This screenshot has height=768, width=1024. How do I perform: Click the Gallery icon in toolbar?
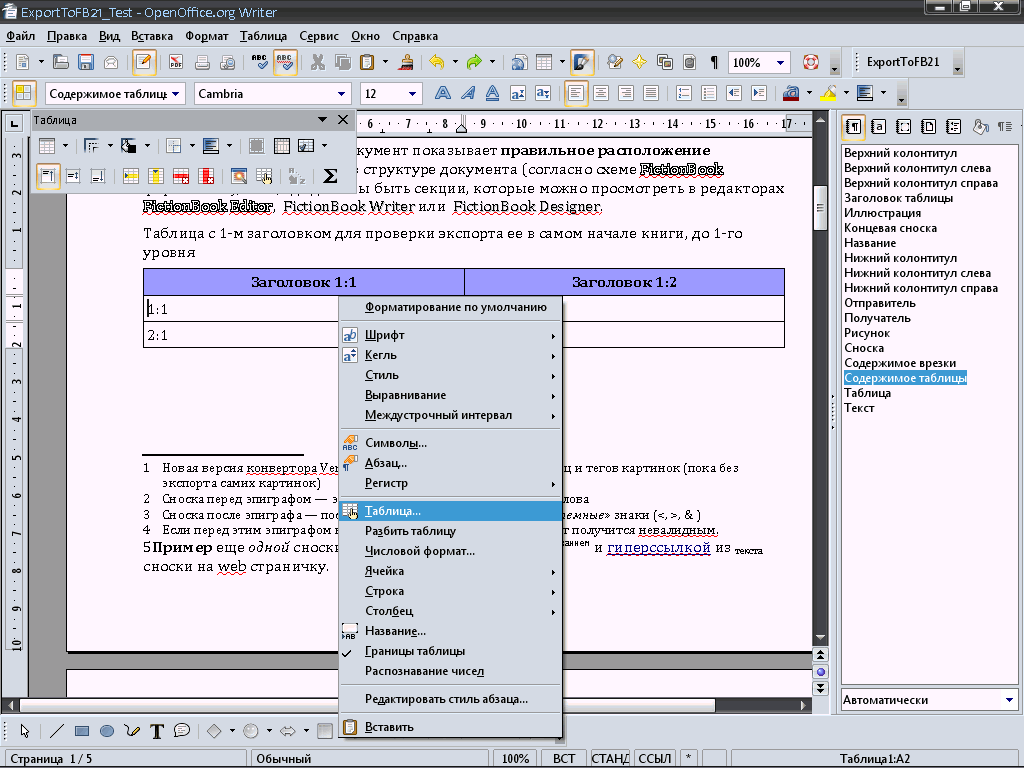[665, 62]
